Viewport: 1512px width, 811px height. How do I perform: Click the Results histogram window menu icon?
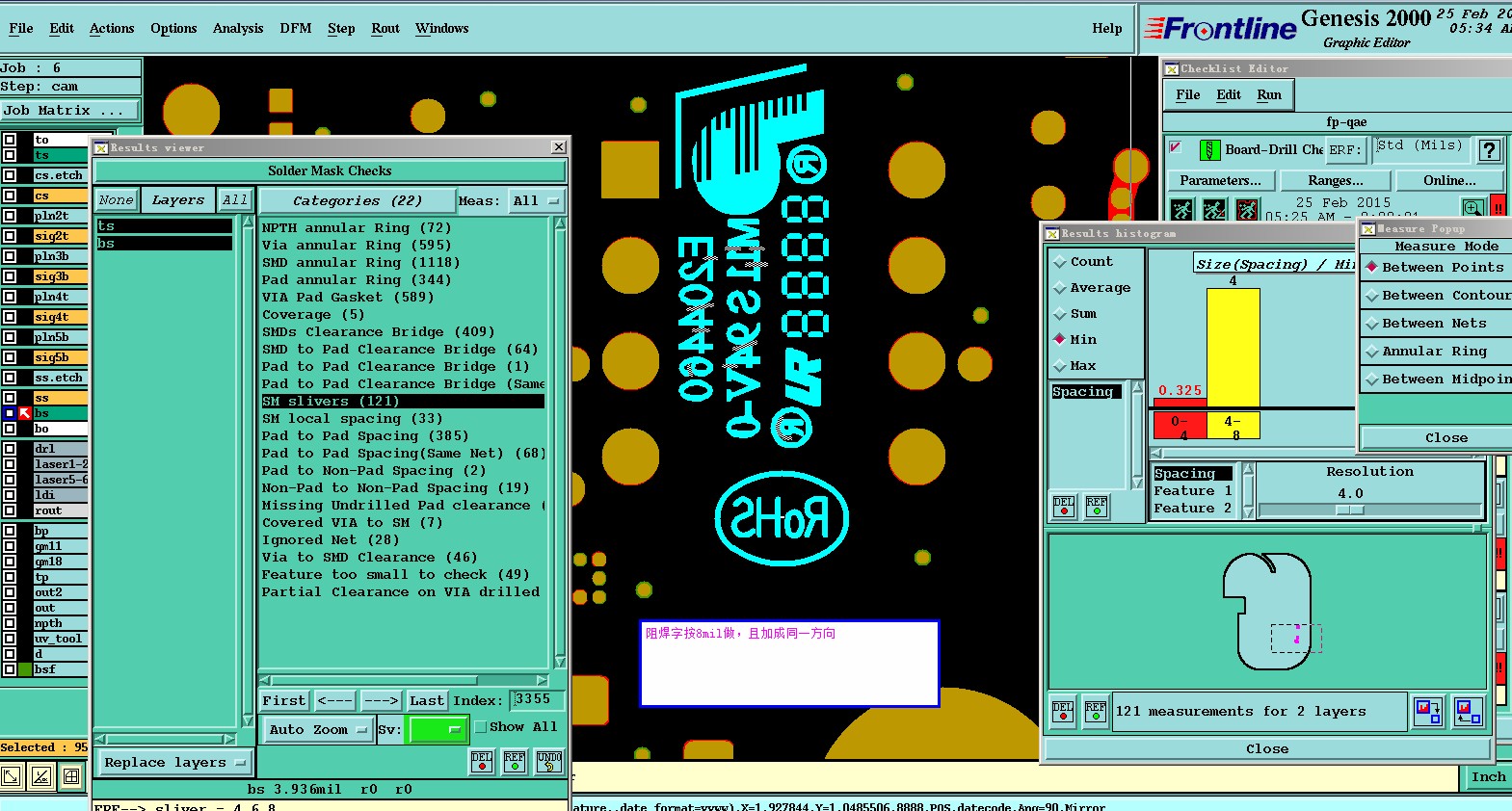(x=1052, y=233)
